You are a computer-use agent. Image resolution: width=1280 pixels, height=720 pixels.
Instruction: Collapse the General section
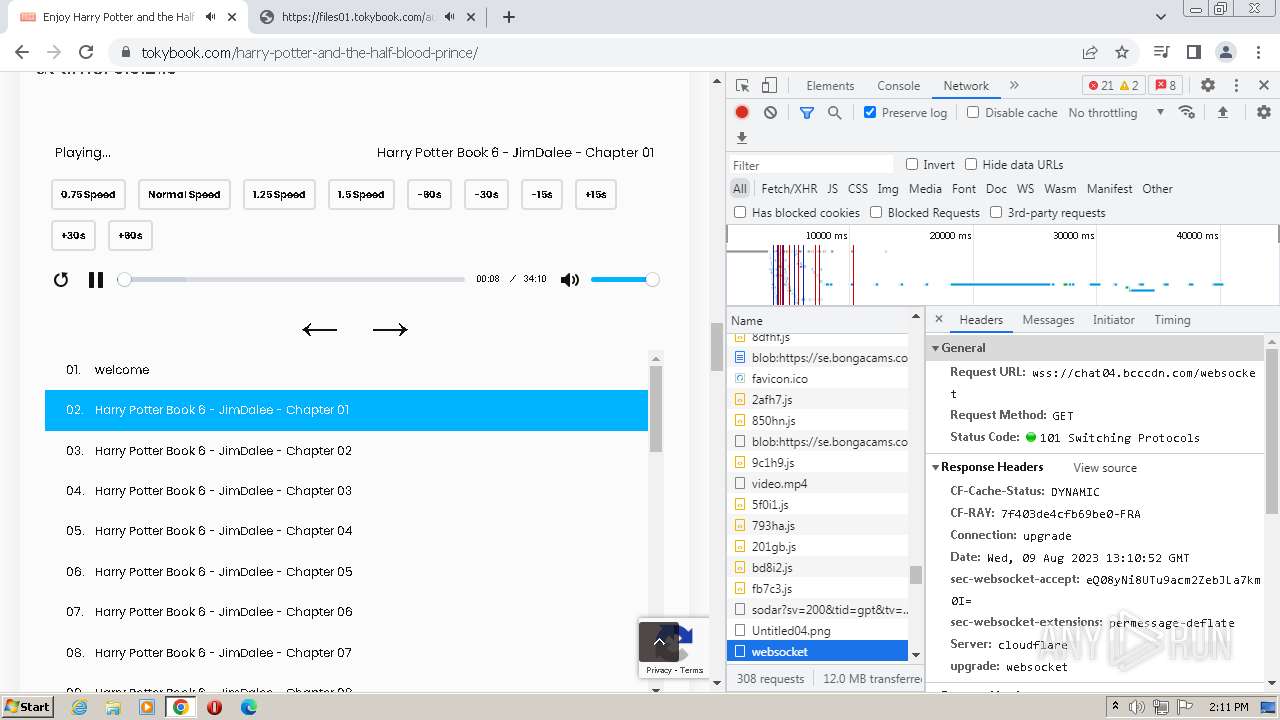click(936, 348)
